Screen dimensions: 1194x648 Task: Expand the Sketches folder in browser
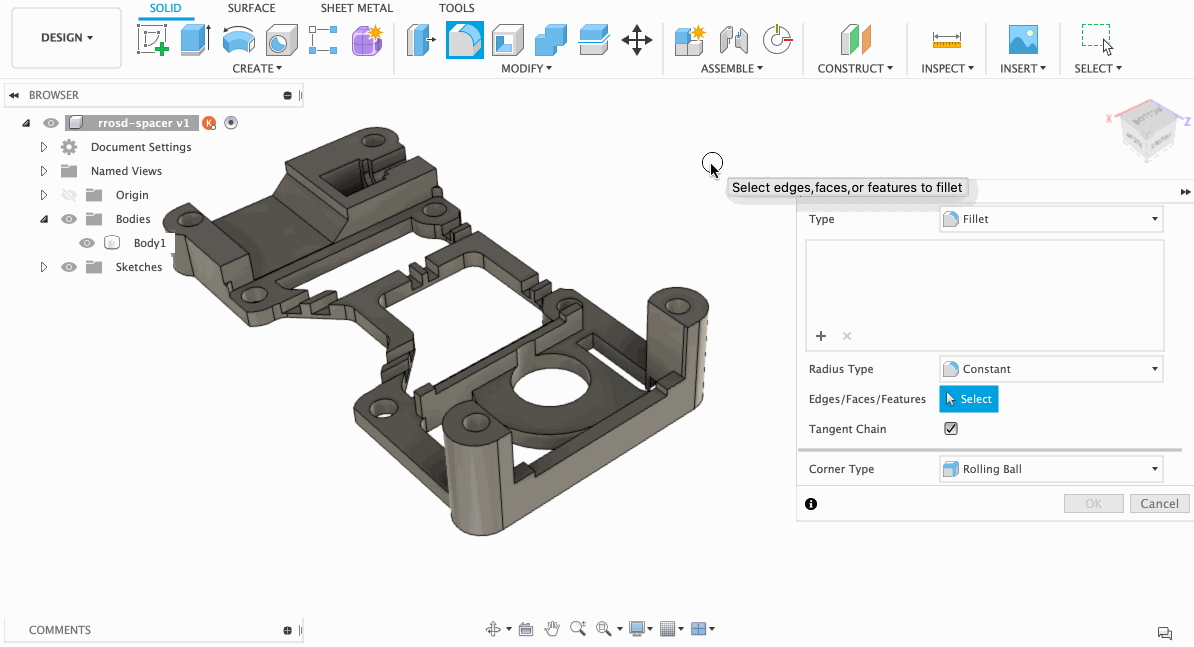point(44,267)
